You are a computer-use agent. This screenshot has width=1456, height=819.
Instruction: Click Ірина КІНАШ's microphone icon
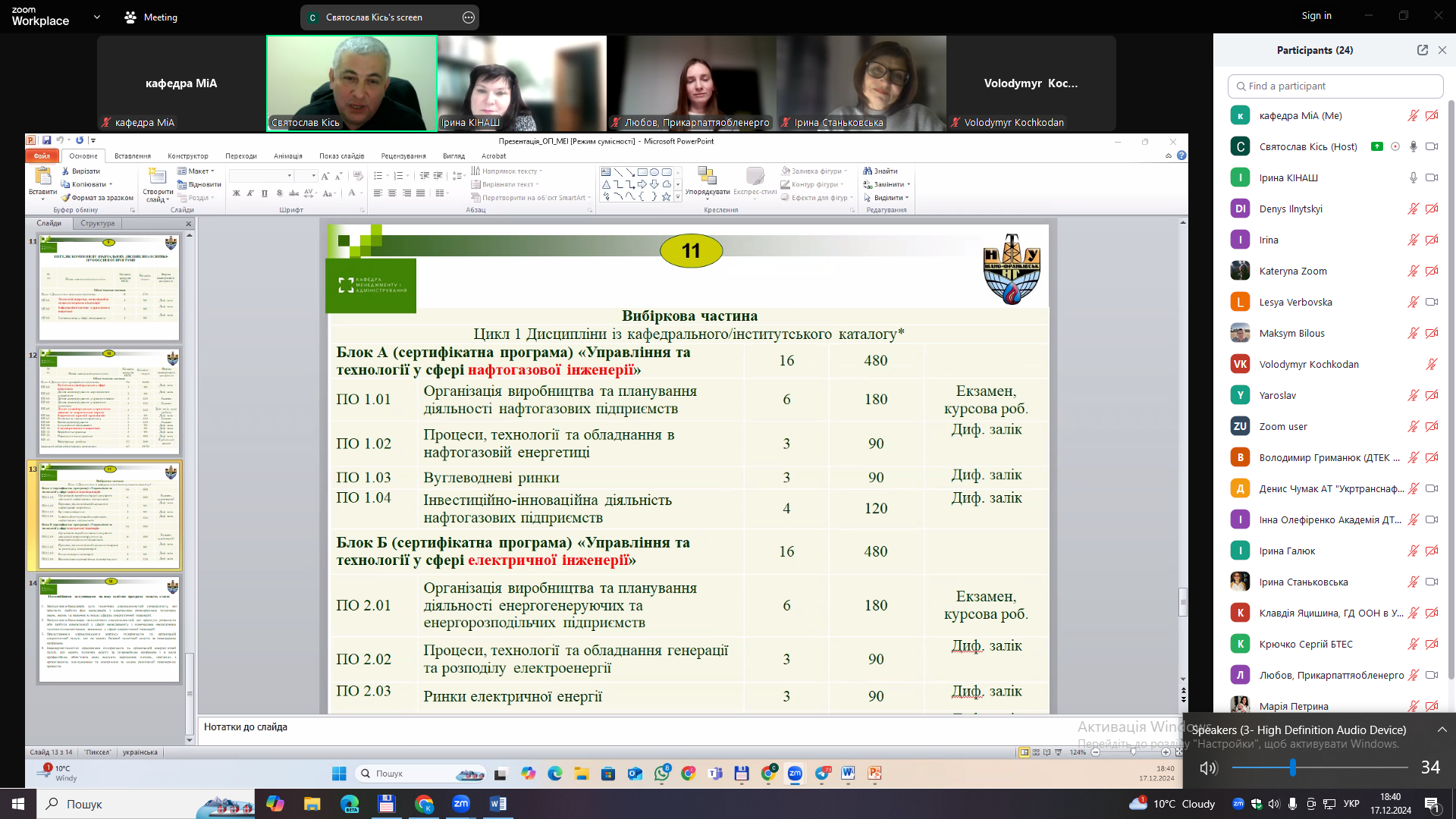(x=1413, y=177)
